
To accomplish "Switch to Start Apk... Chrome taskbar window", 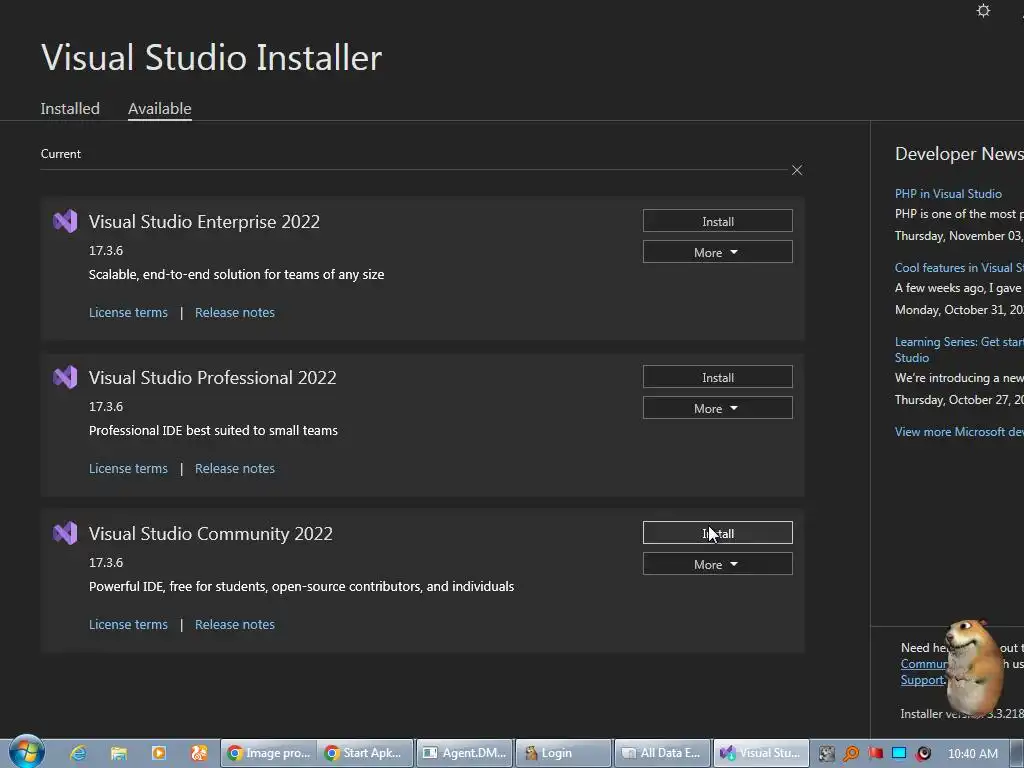I will tap(365, 753).
